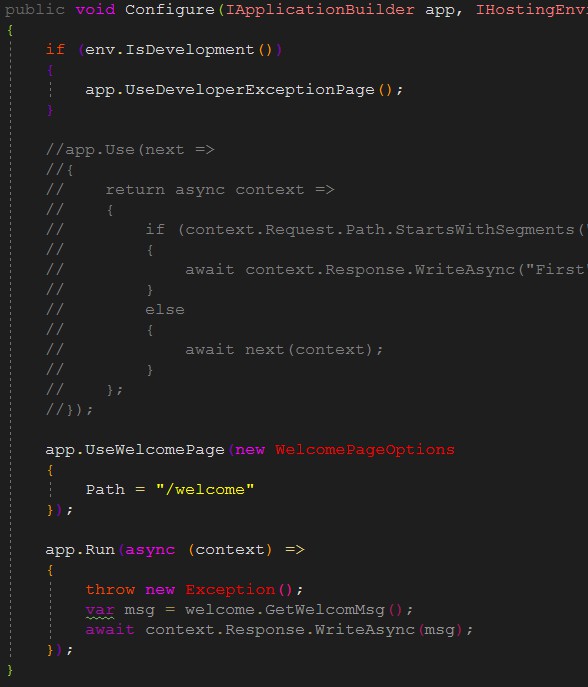The image size is (588, 687).
Task: Click the commented '//});' line
Action: tap(69, 410)
